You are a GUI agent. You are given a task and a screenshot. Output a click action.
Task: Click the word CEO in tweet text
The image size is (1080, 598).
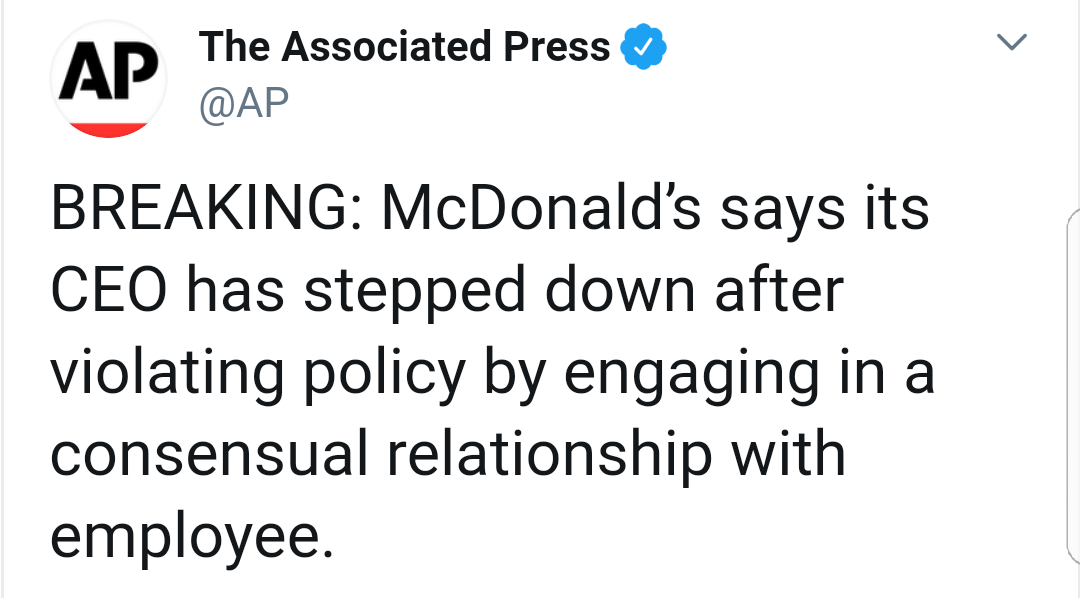click(x=109, y=290)
